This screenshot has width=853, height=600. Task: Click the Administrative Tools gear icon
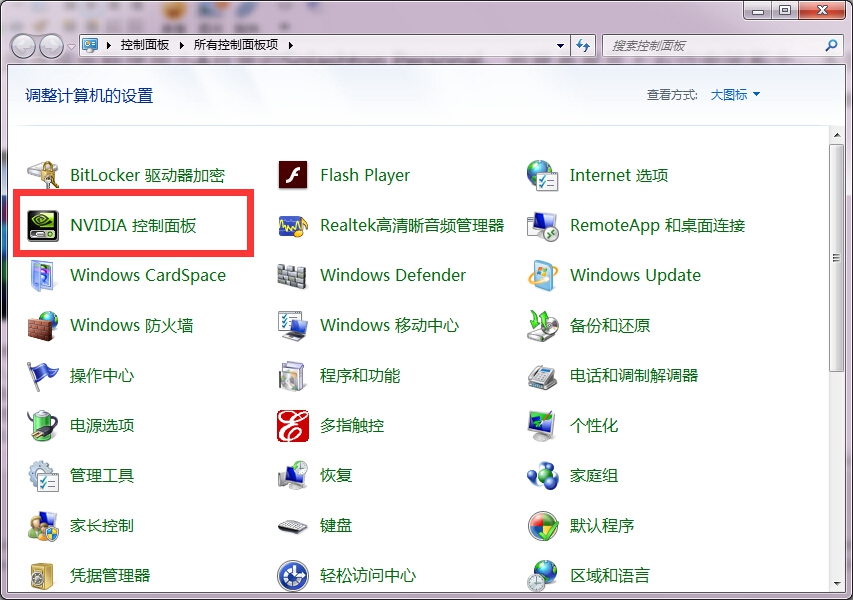(43, 475)
